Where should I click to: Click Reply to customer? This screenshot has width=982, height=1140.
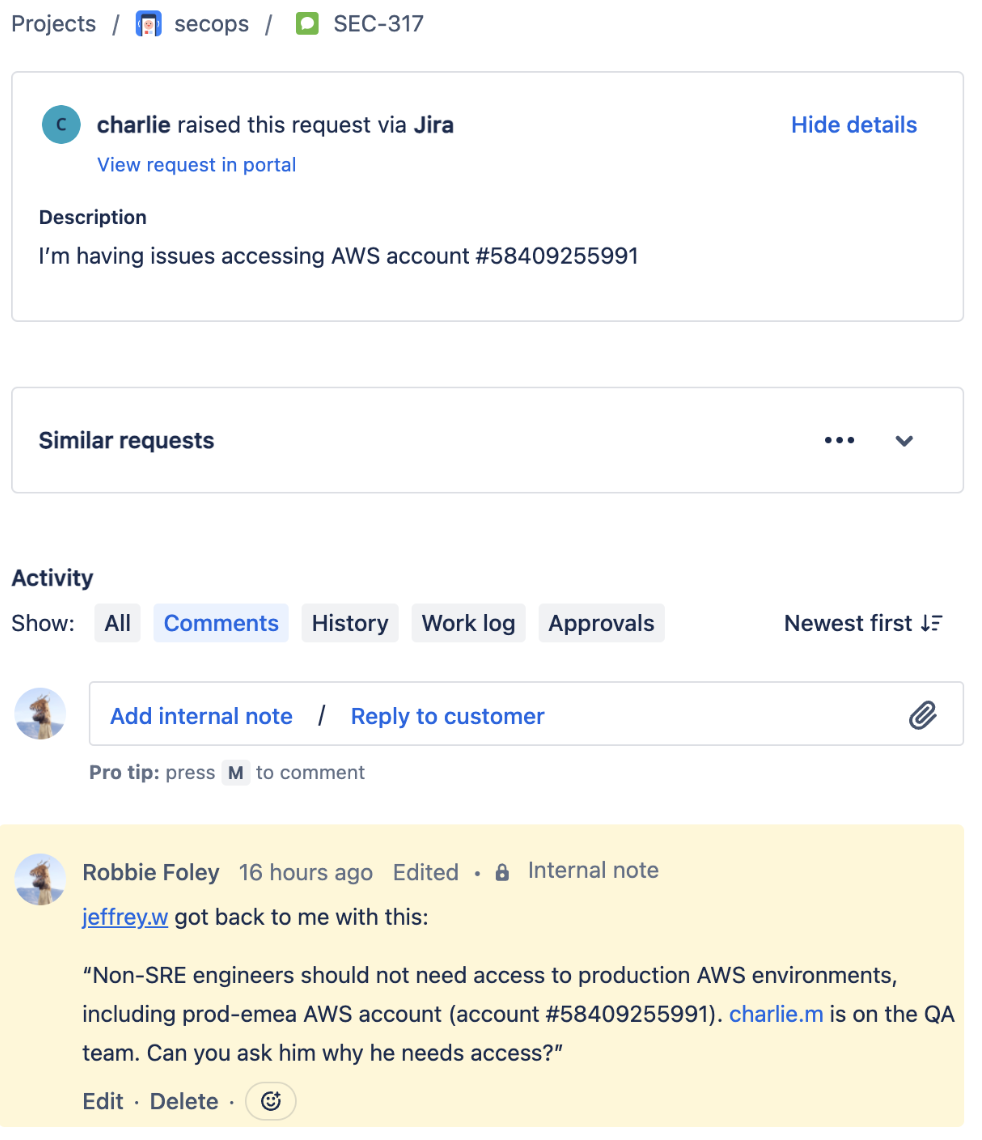point(448,716)
